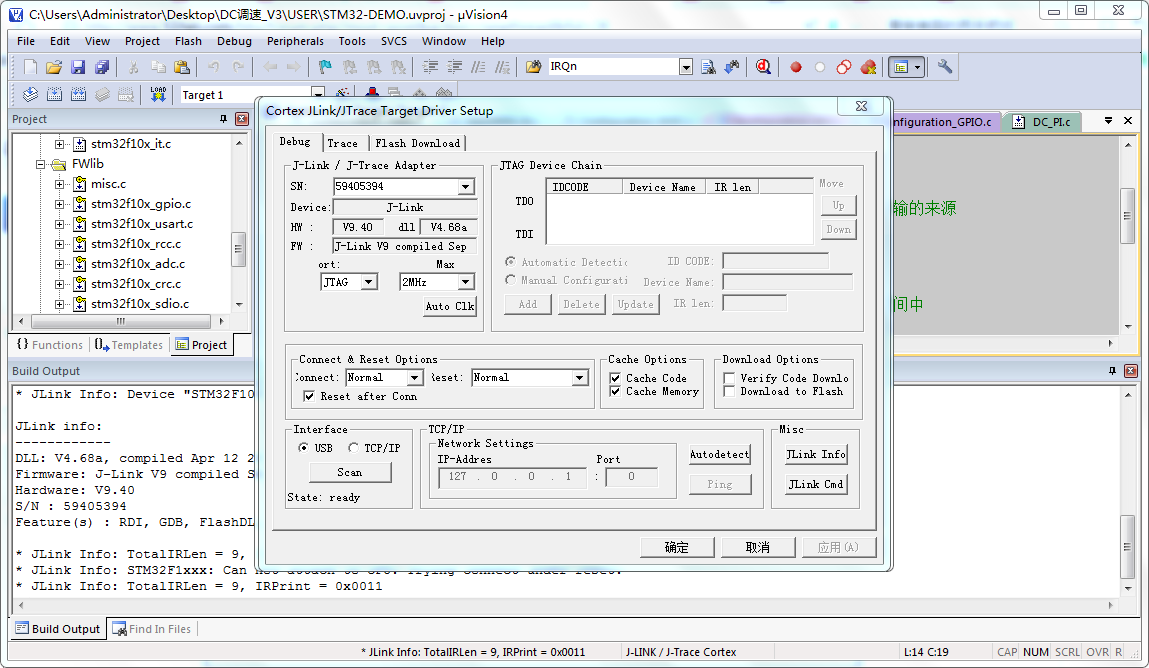The image size is (1149, 668).
Task: Switch to the Trace tab
Action: pyautogui.click(x=342, y=144)
